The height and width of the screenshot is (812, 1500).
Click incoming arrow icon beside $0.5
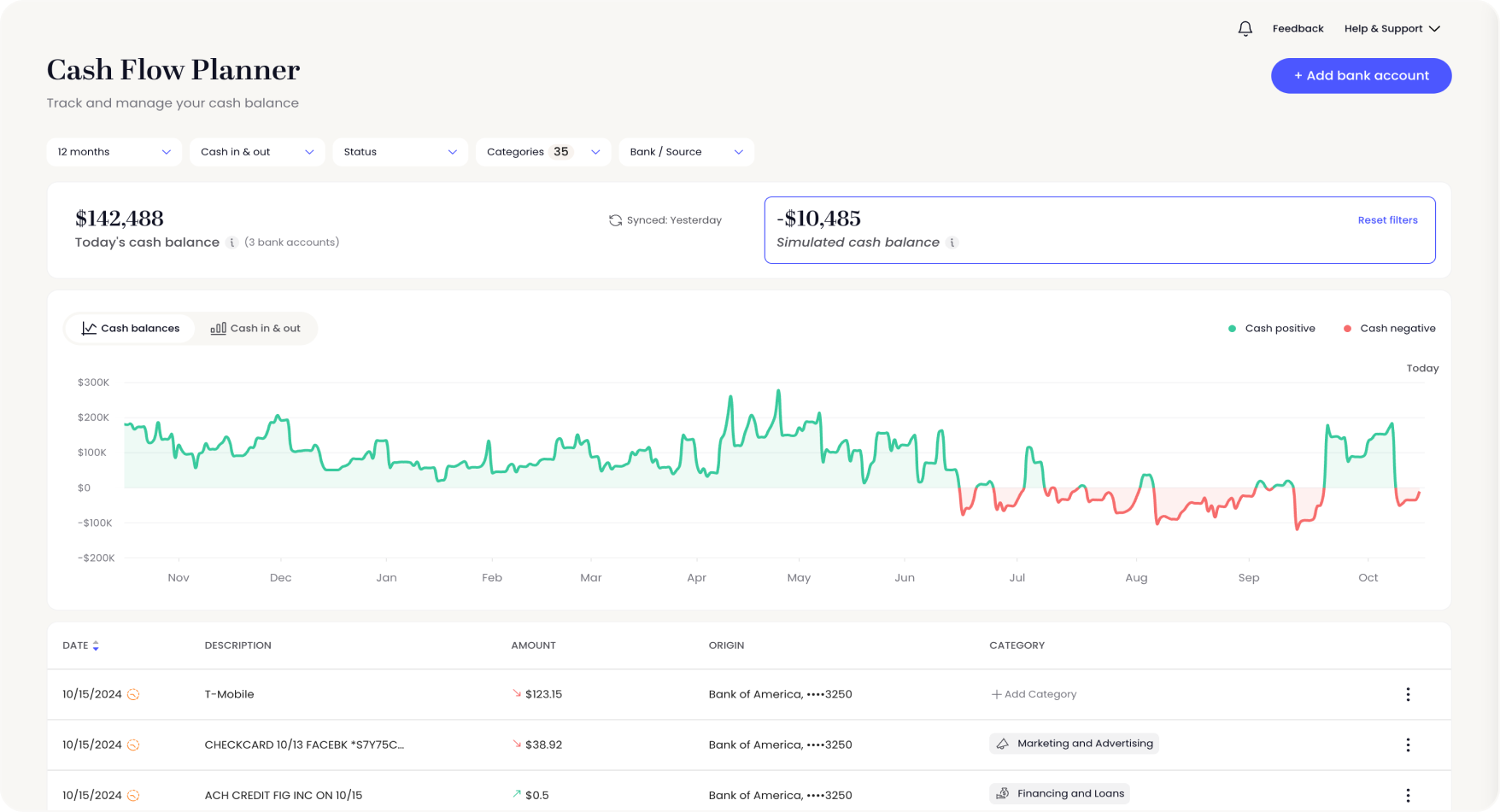click(x=517, y=793)
